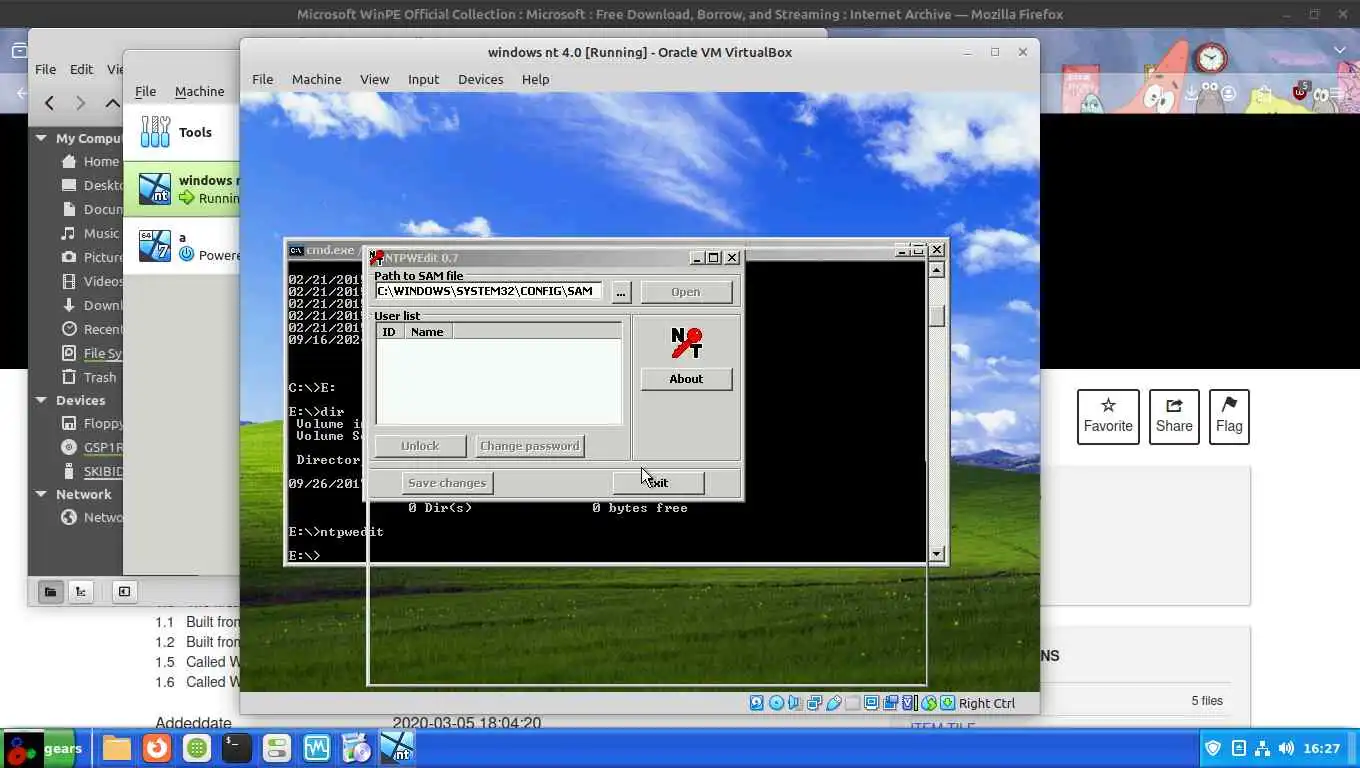1360x768 pixels.
Task: Open the File menu in VM window
Action: (262, 79)
